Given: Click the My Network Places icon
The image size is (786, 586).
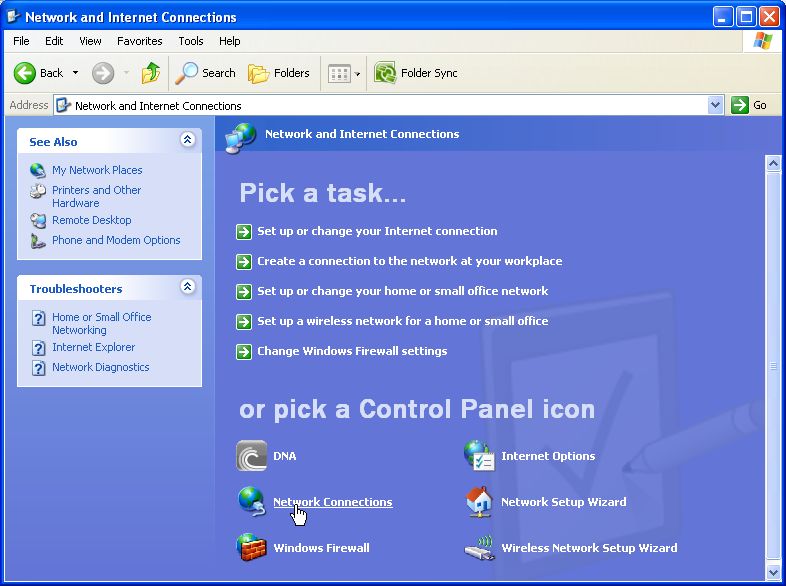Looking at the screenshot, I should (x=38, y=170).
